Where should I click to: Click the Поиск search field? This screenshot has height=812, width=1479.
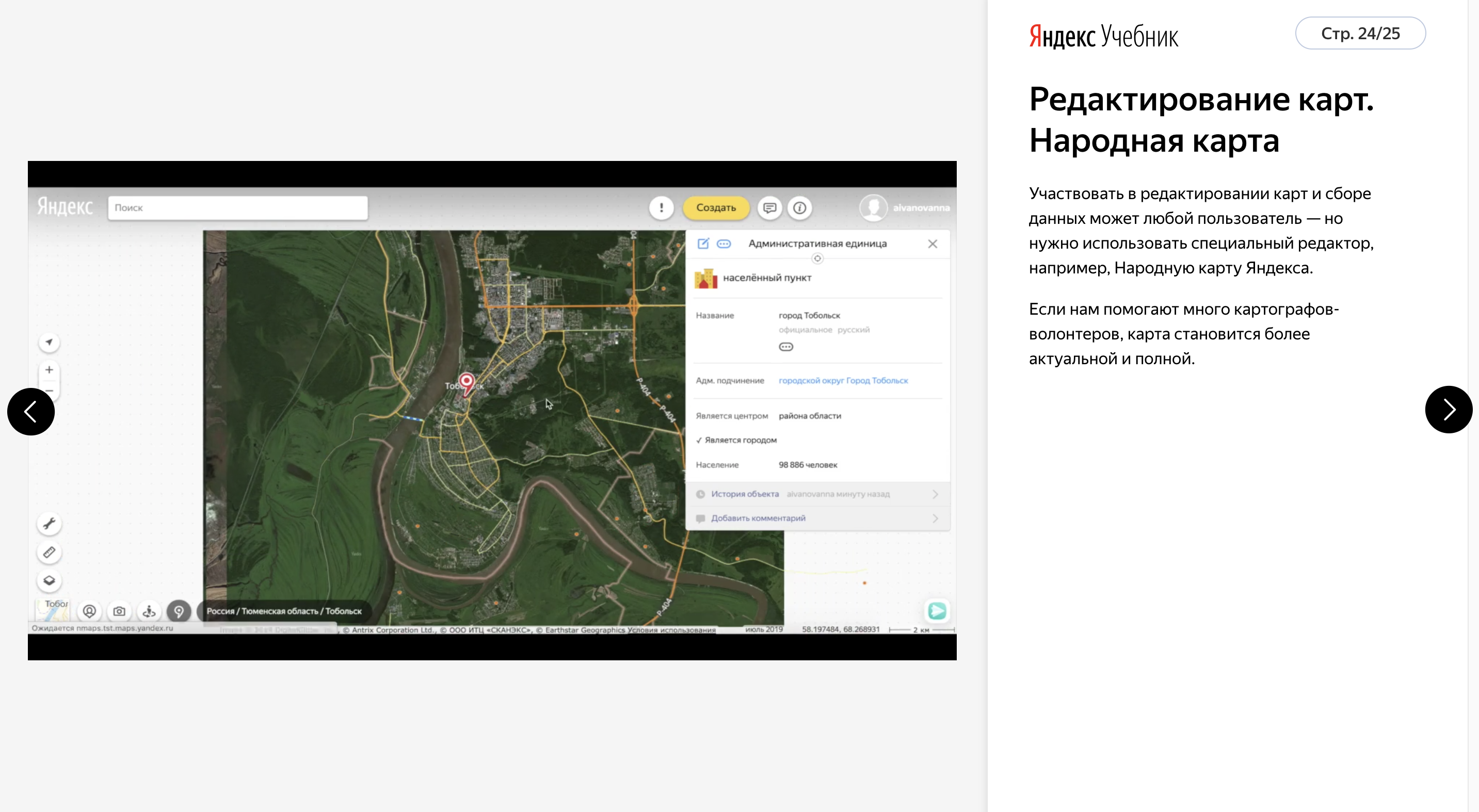tap(238, 208)
